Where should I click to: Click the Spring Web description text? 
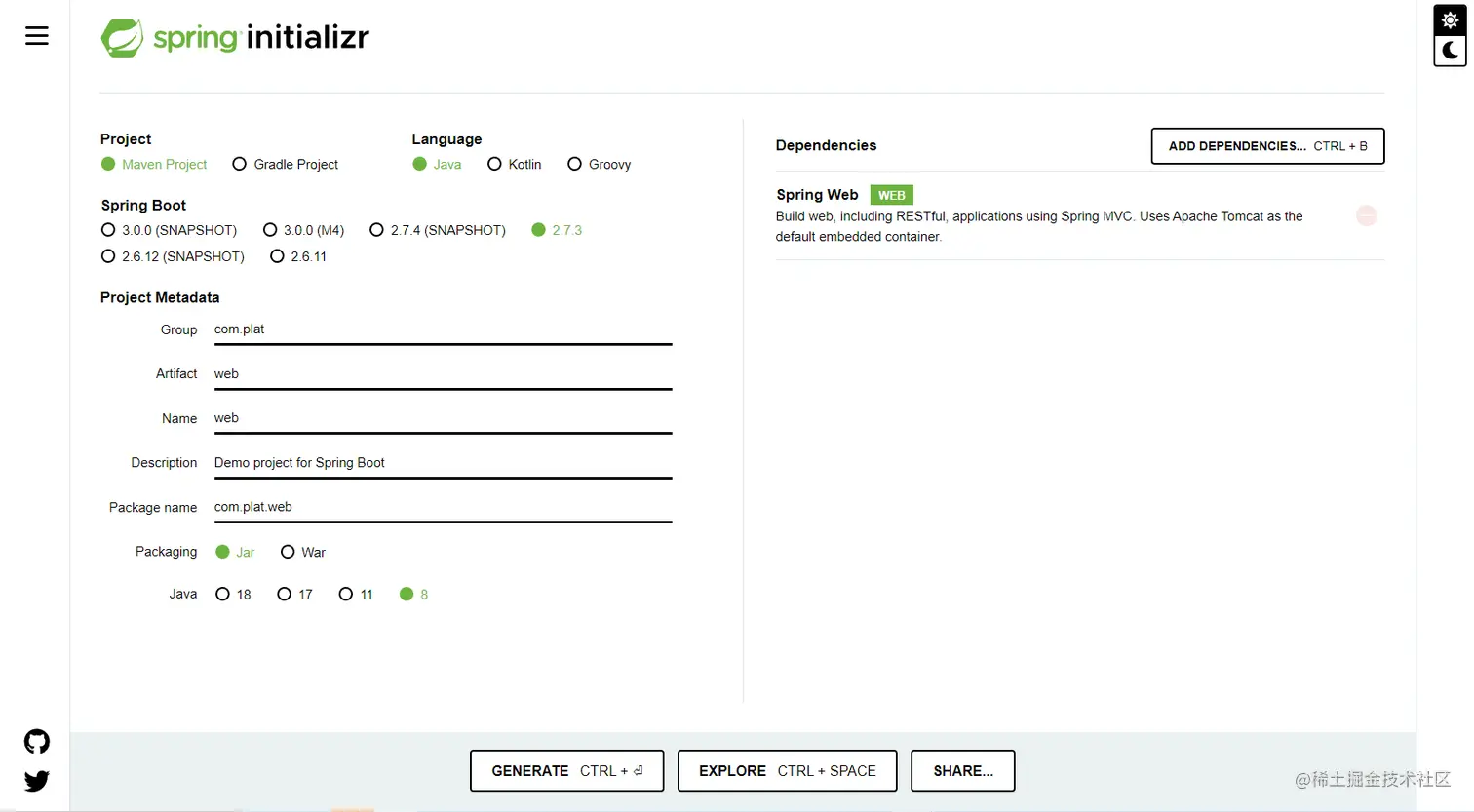1039,226
